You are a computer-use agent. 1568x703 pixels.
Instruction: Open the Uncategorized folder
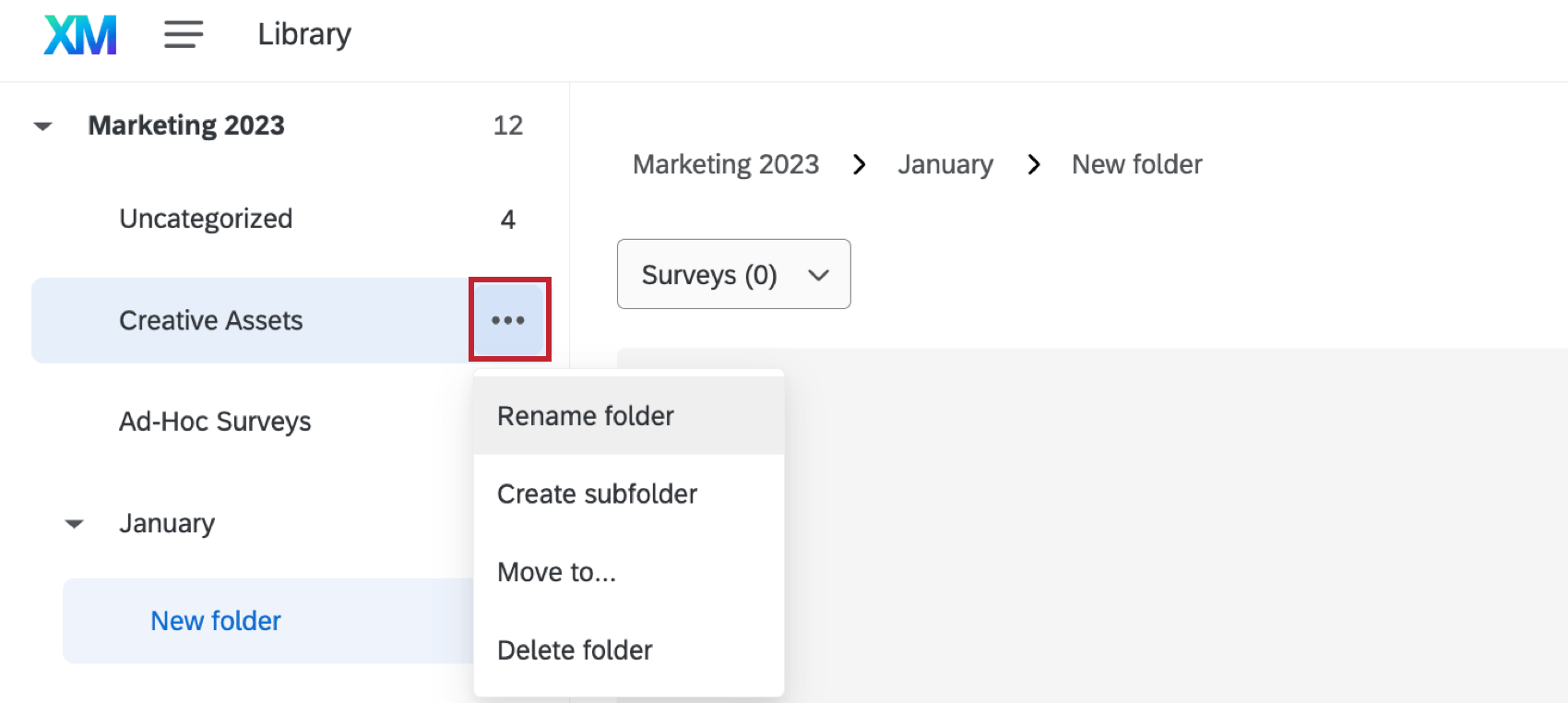tap(206, 219)
